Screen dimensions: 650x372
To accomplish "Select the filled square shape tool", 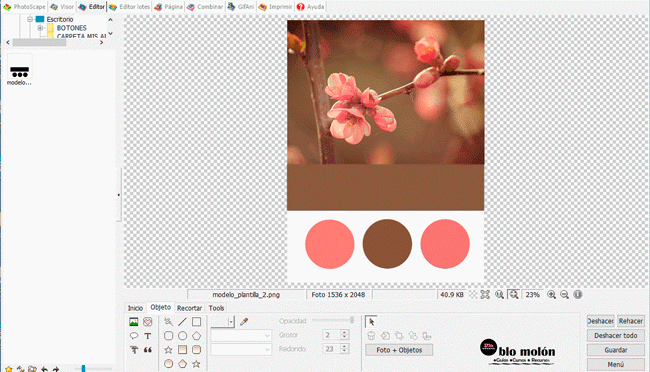I will point(182,350).
